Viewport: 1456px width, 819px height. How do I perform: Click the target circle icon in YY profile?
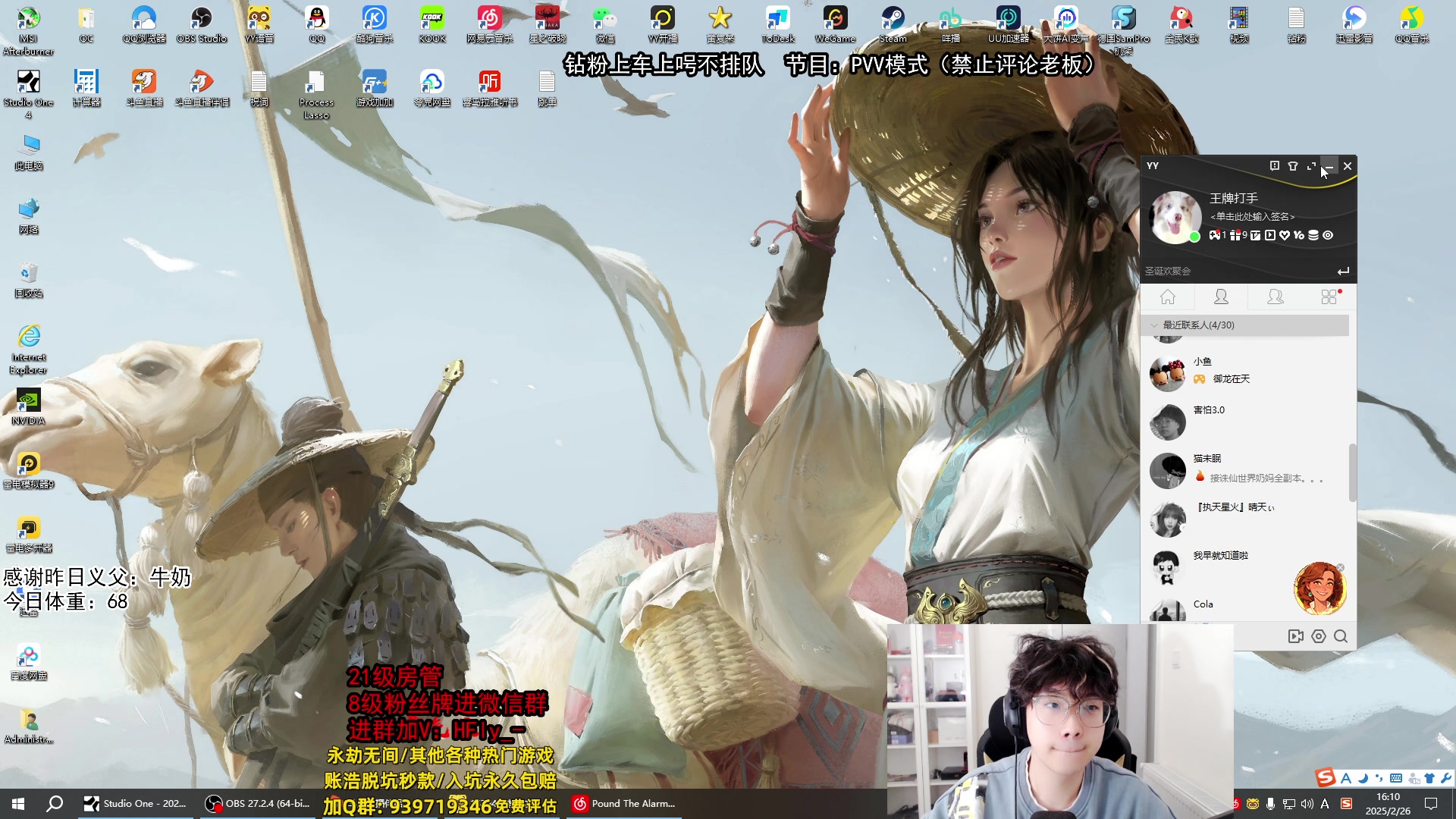coord(1328,235)
